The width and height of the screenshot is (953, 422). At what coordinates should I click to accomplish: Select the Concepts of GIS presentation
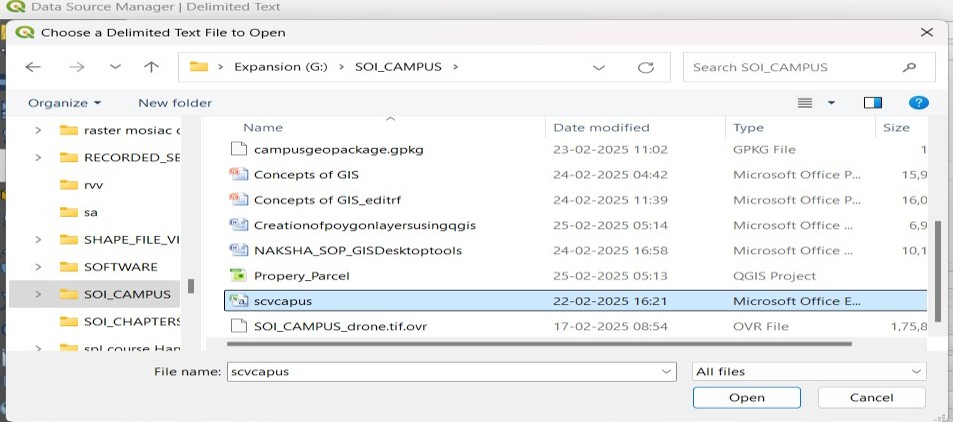point(306,175)
